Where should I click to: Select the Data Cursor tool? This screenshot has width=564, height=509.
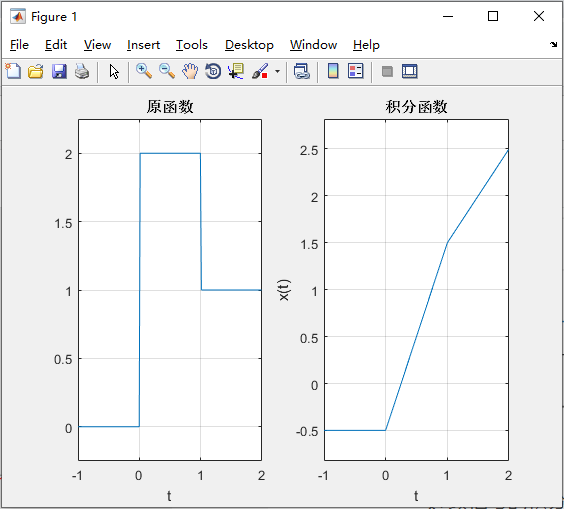(236, 71)
